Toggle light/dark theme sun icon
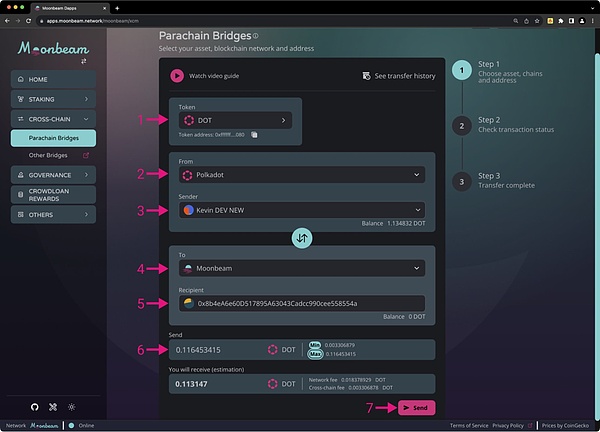 click(71, 407)
